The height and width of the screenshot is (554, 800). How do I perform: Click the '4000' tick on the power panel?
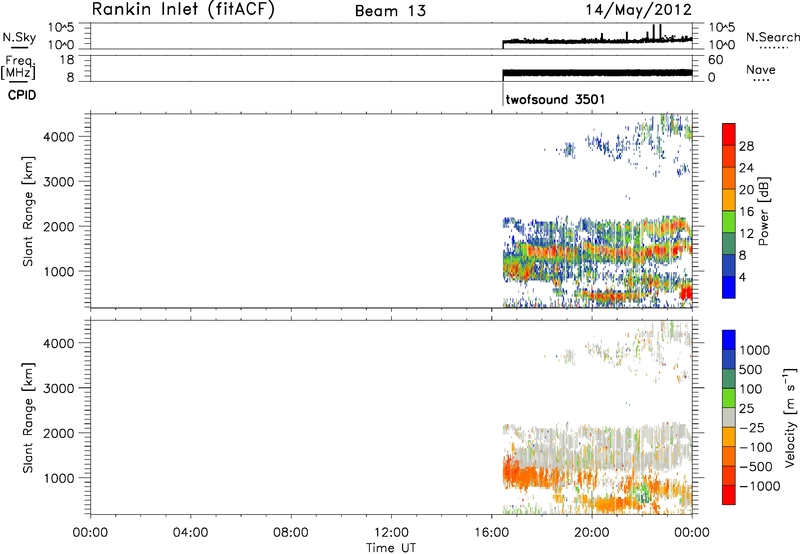59,137
